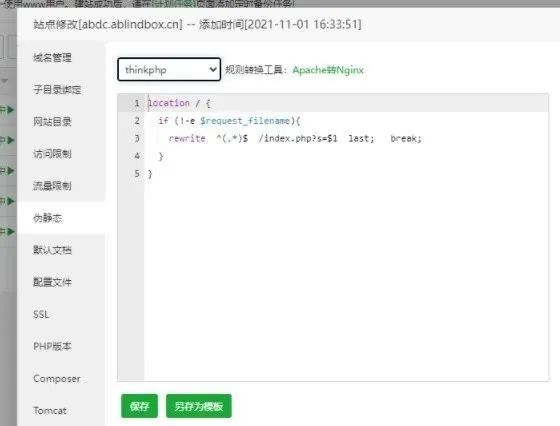Click 另存为模板 button
This screenshot has height=426, width=560.
[x=199, y=406]
